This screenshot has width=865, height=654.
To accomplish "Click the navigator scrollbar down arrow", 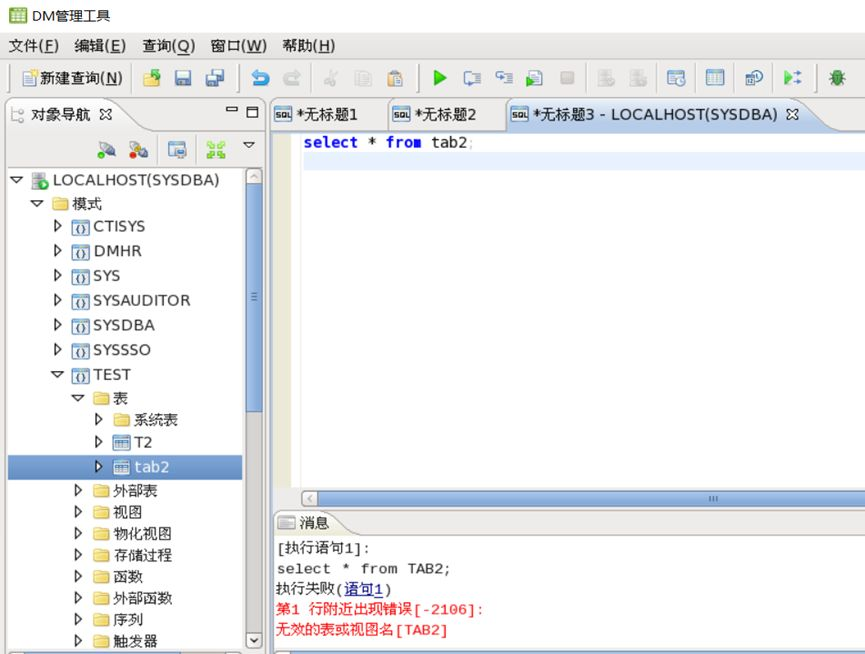I will (x=254, y=641).
